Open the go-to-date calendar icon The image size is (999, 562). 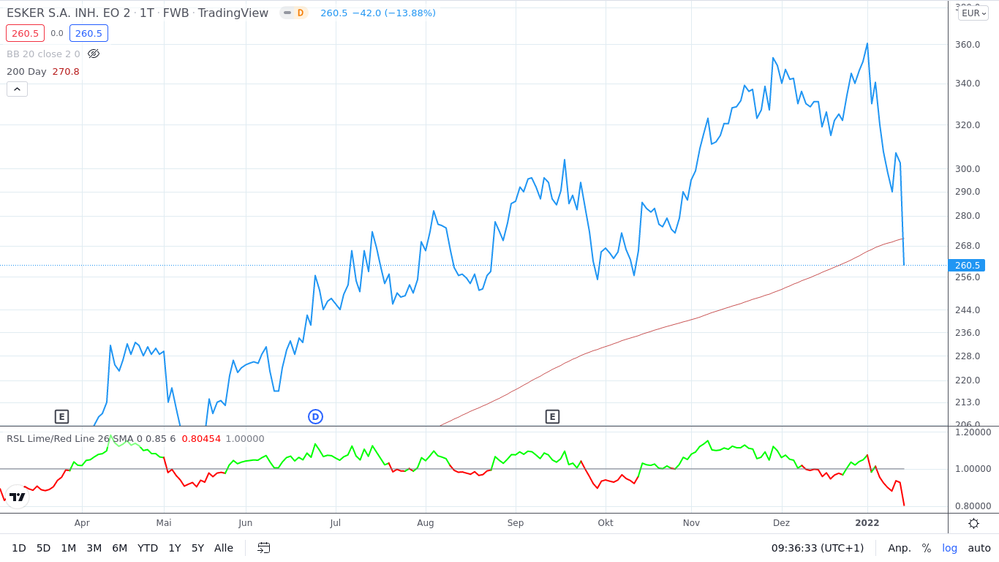[264, 547]
